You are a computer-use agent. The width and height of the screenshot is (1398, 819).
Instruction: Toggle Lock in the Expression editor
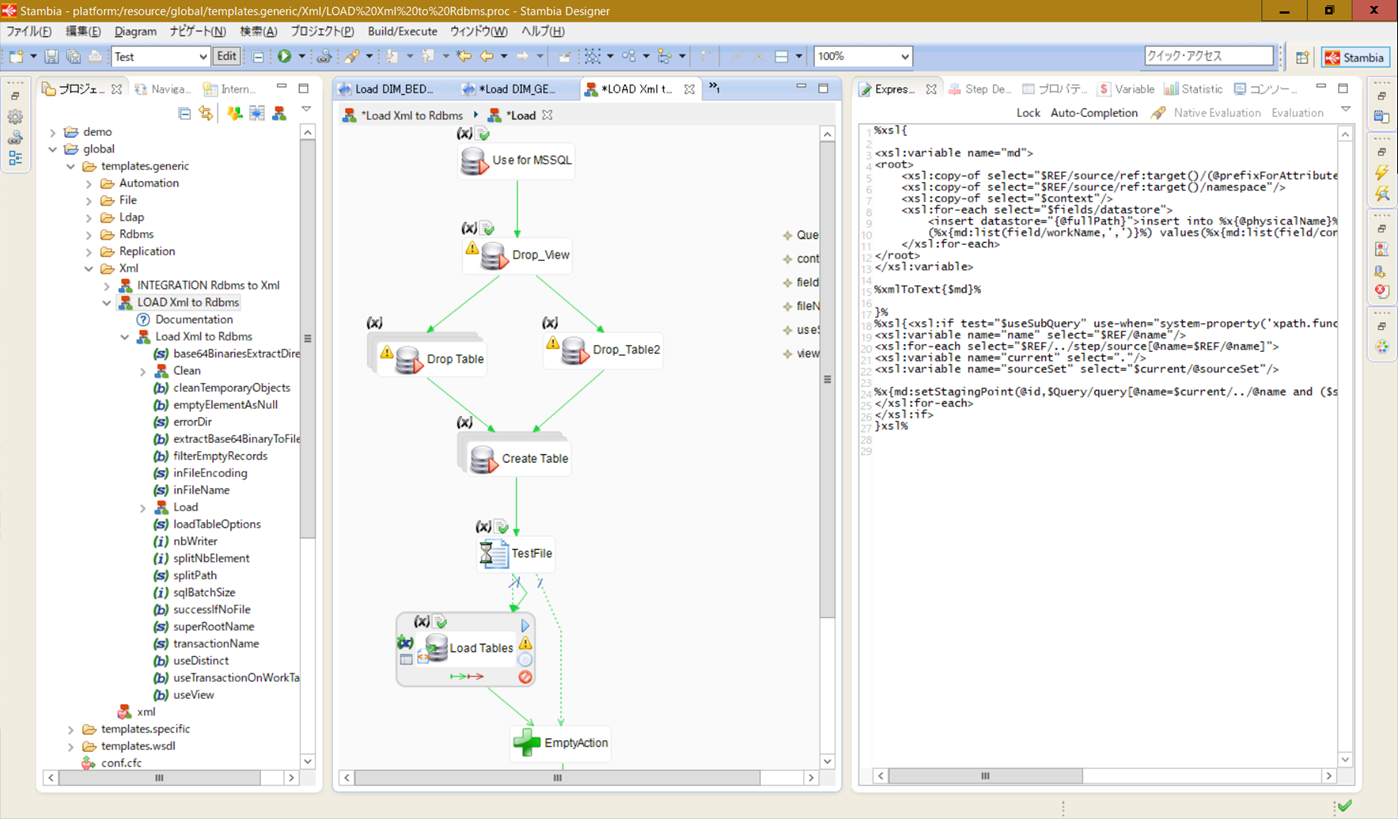[1028, 113]
